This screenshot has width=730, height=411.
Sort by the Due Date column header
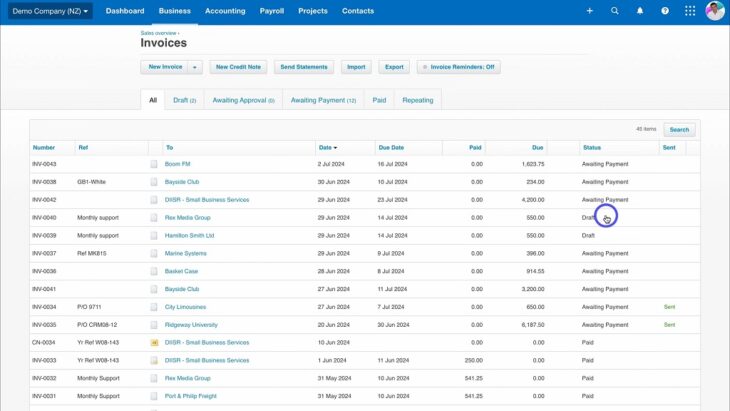(x=391, y=148)
